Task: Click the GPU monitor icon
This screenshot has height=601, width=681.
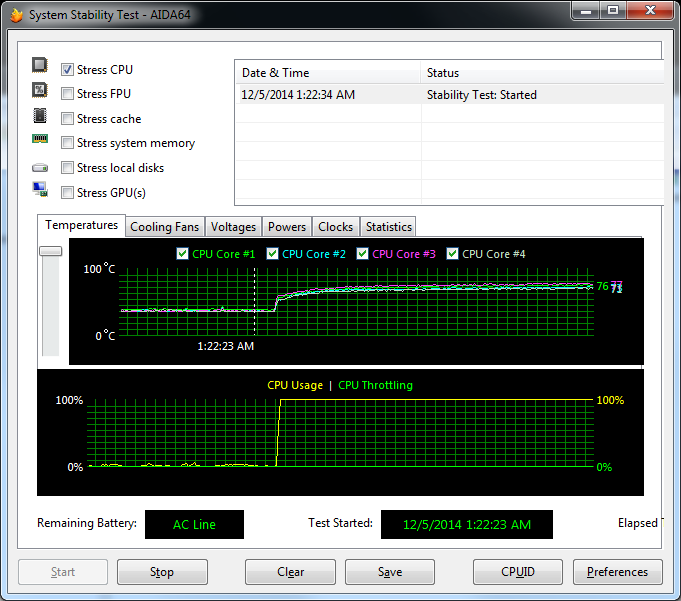Action: 40,189
